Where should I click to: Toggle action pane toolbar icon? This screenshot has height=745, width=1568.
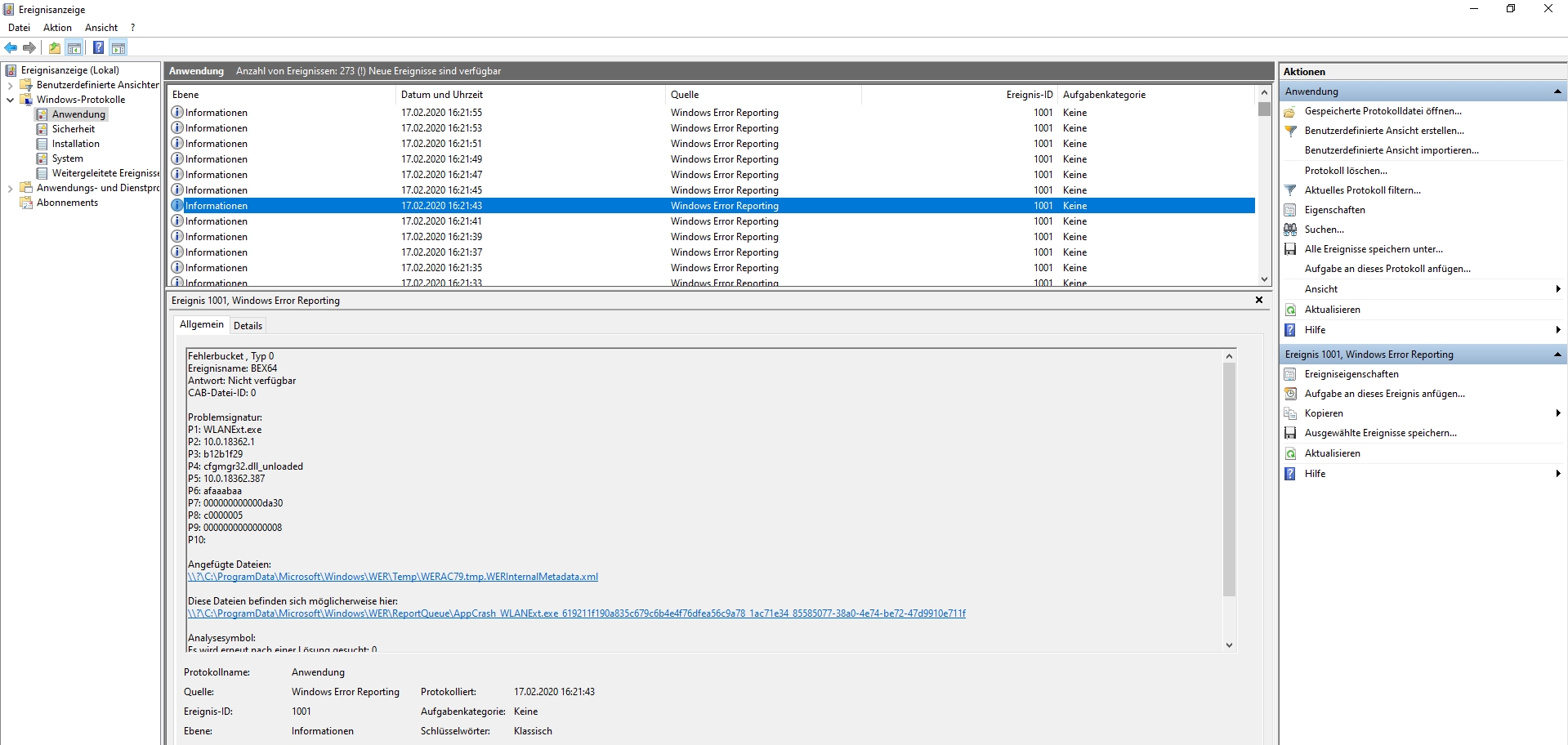pos(118,47)
